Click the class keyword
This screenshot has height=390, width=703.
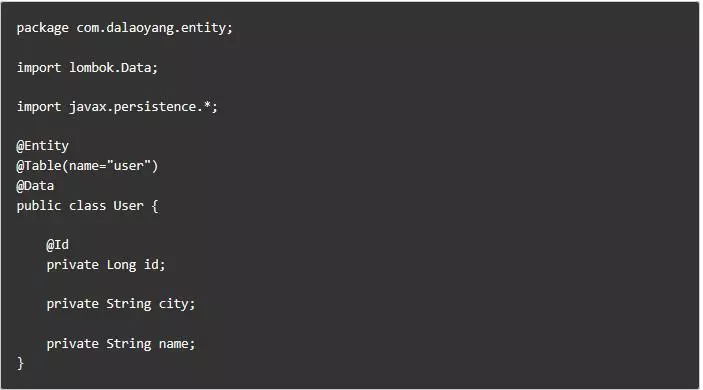(87, 206)
